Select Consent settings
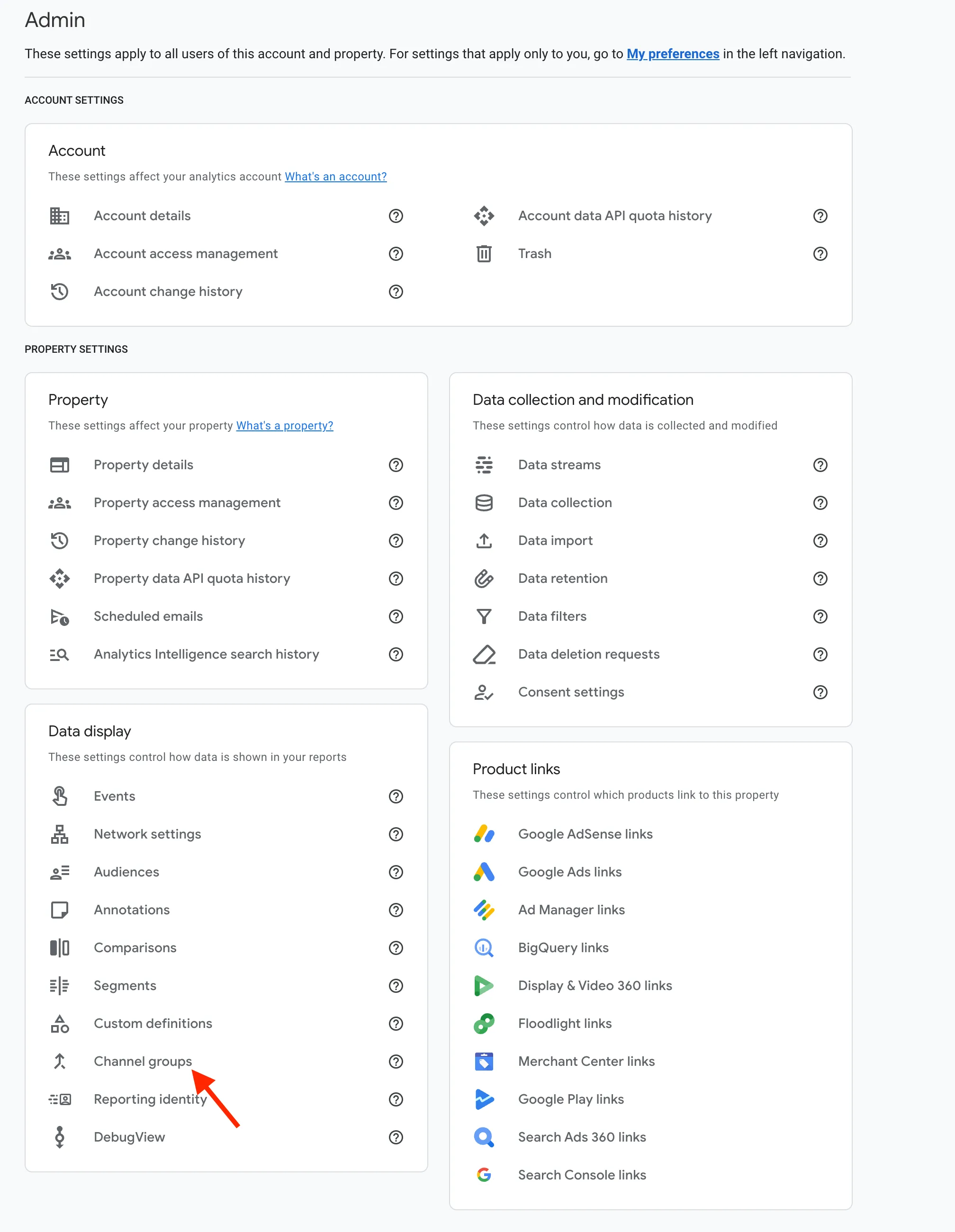The width and height of the screenshot is (955, 1232). (x=571, y=692)
